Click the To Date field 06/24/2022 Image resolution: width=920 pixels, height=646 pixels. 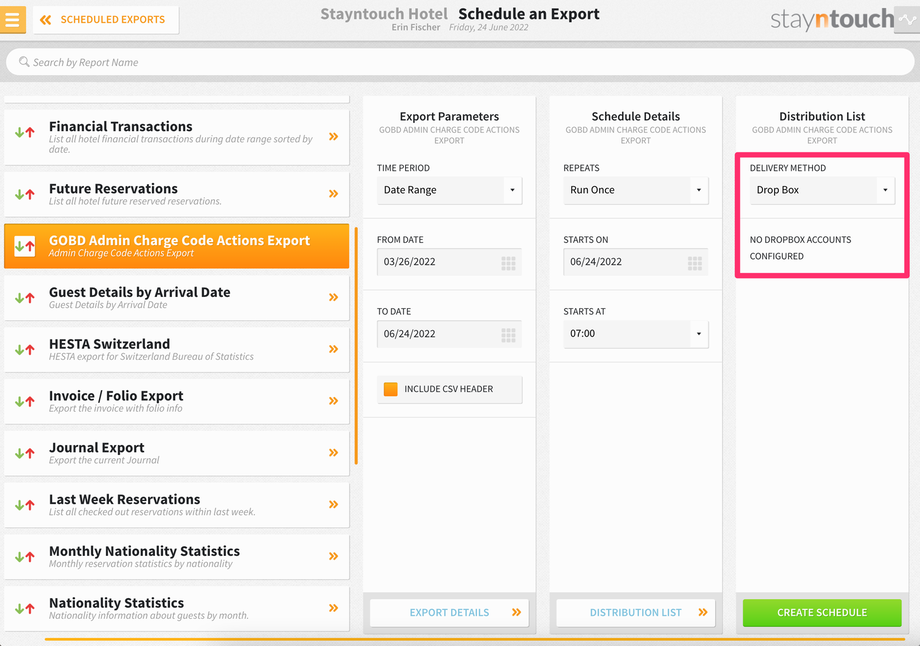point(449,334)
